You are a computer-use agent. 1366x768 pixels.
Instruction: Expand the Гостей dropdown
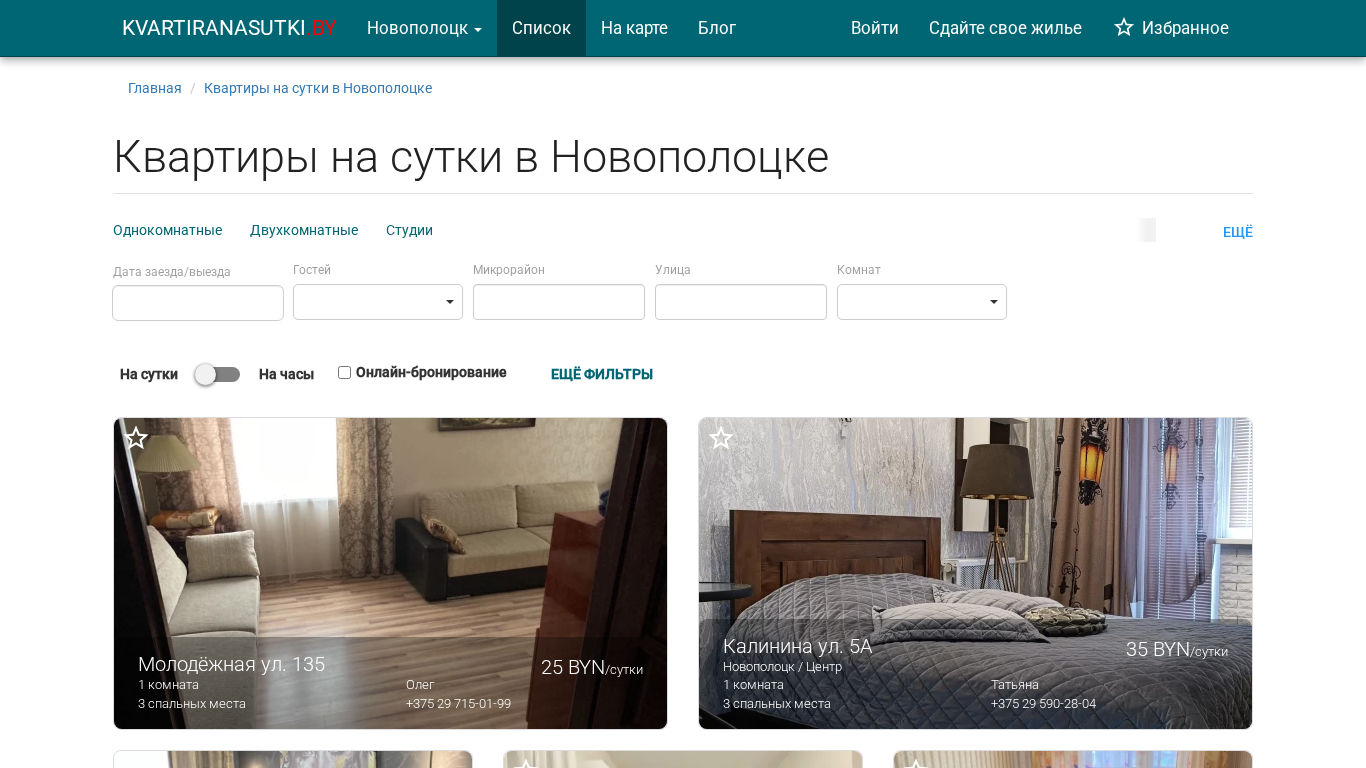[x=378, y=302]
